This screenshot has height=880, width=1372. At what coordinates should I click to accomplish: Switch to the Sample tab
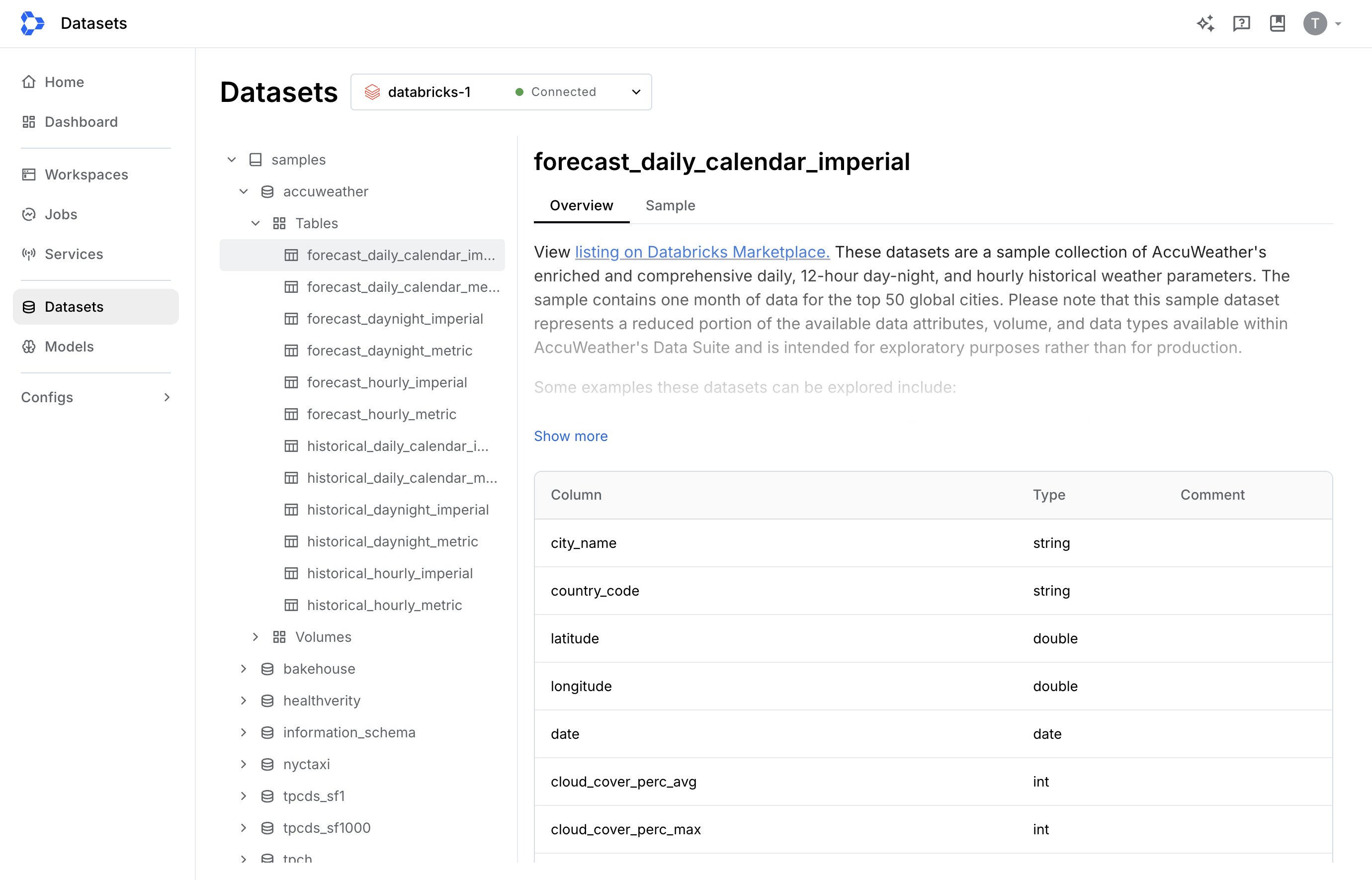tap(670, 205)
